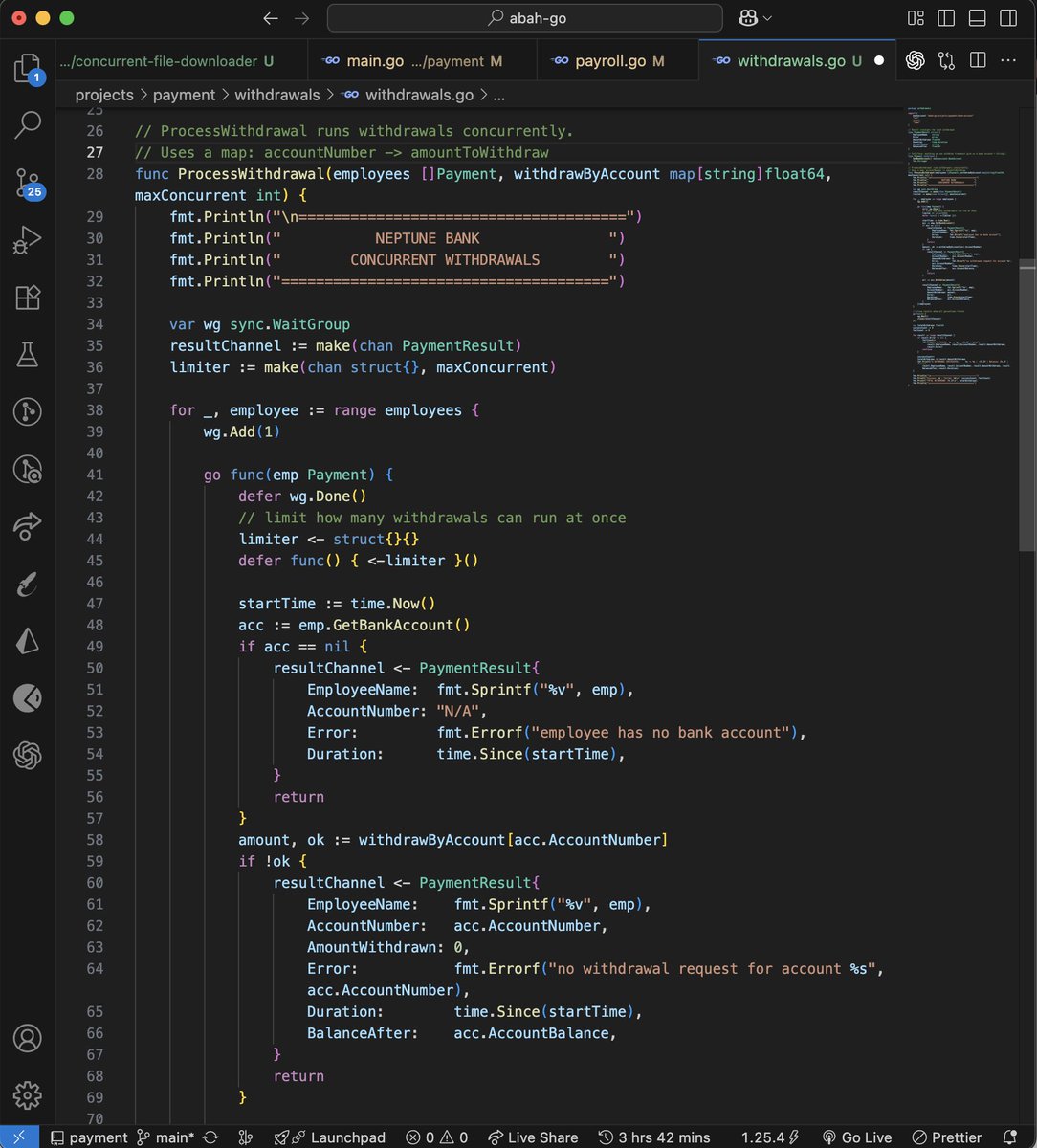The image size is (1037, 1148).
Task: Expand the payment breadcrumb
Action: pos(184,95)
